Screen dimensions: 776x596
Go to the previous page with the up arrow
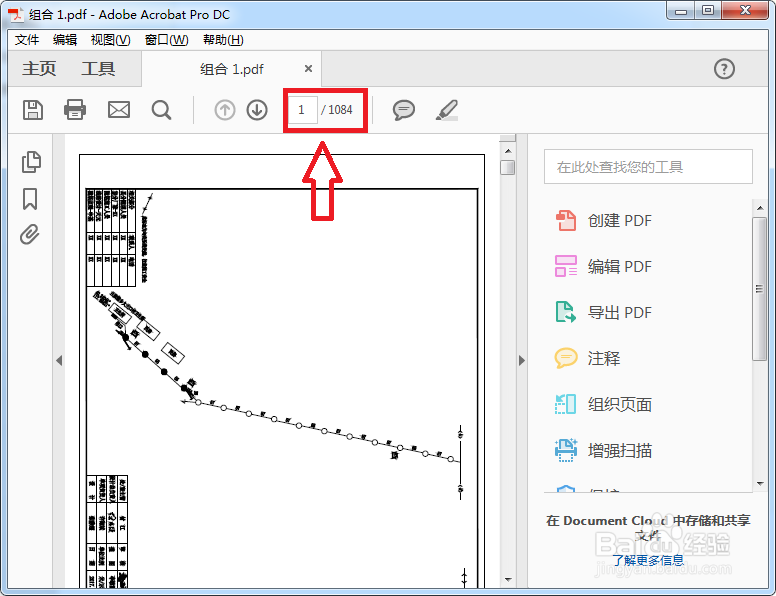pos(225,110)
